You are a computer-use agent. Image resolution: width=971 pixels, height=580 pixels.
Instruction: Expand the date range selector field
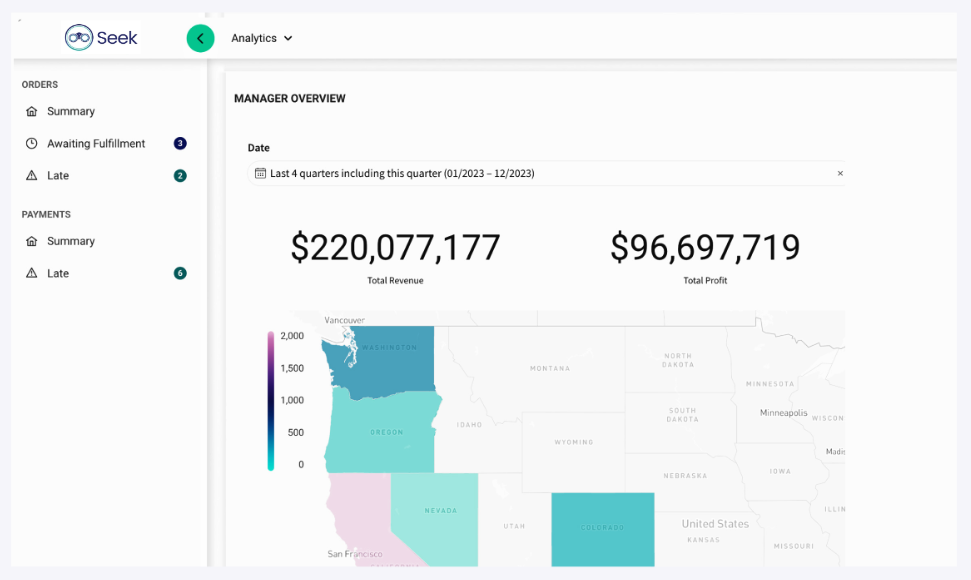(x=545, y=173)
